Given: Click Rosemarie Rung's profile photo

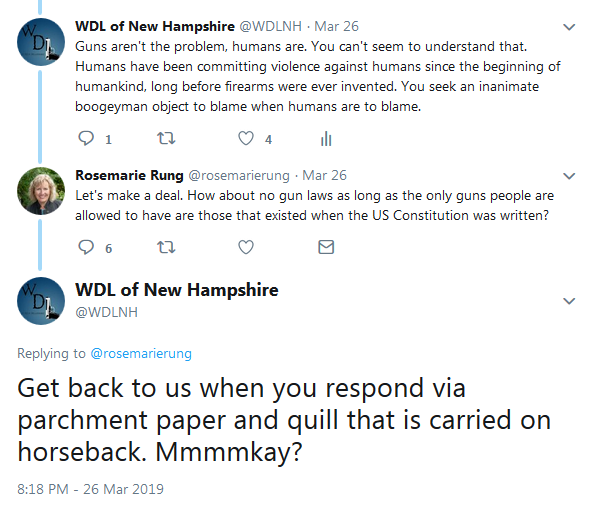Looking at the screenshot, I should [42, 190].
